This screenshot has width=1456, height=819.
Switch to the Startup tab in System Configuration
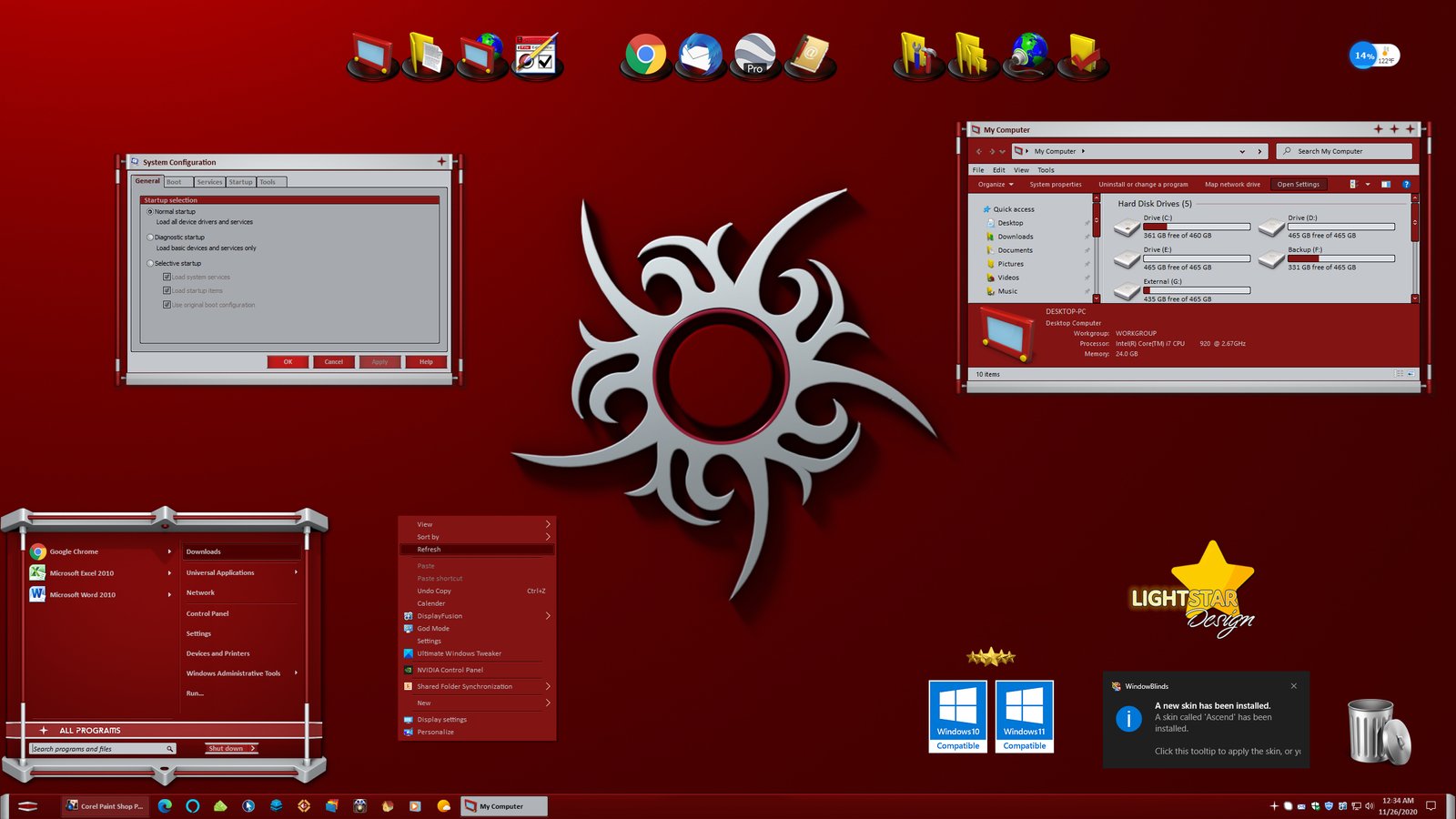tap(240, 182)
